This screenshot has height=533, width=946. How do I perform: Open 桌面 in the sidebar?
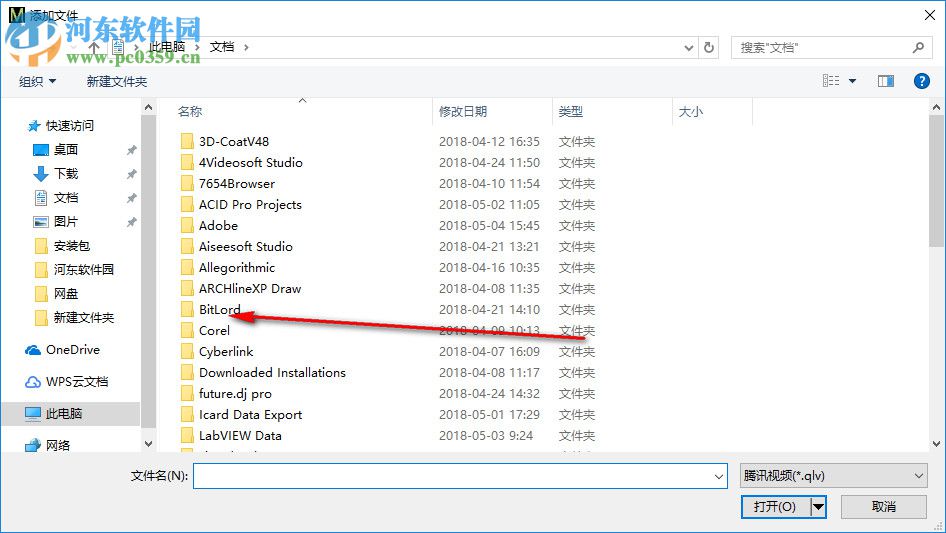[x=66, y=150]
